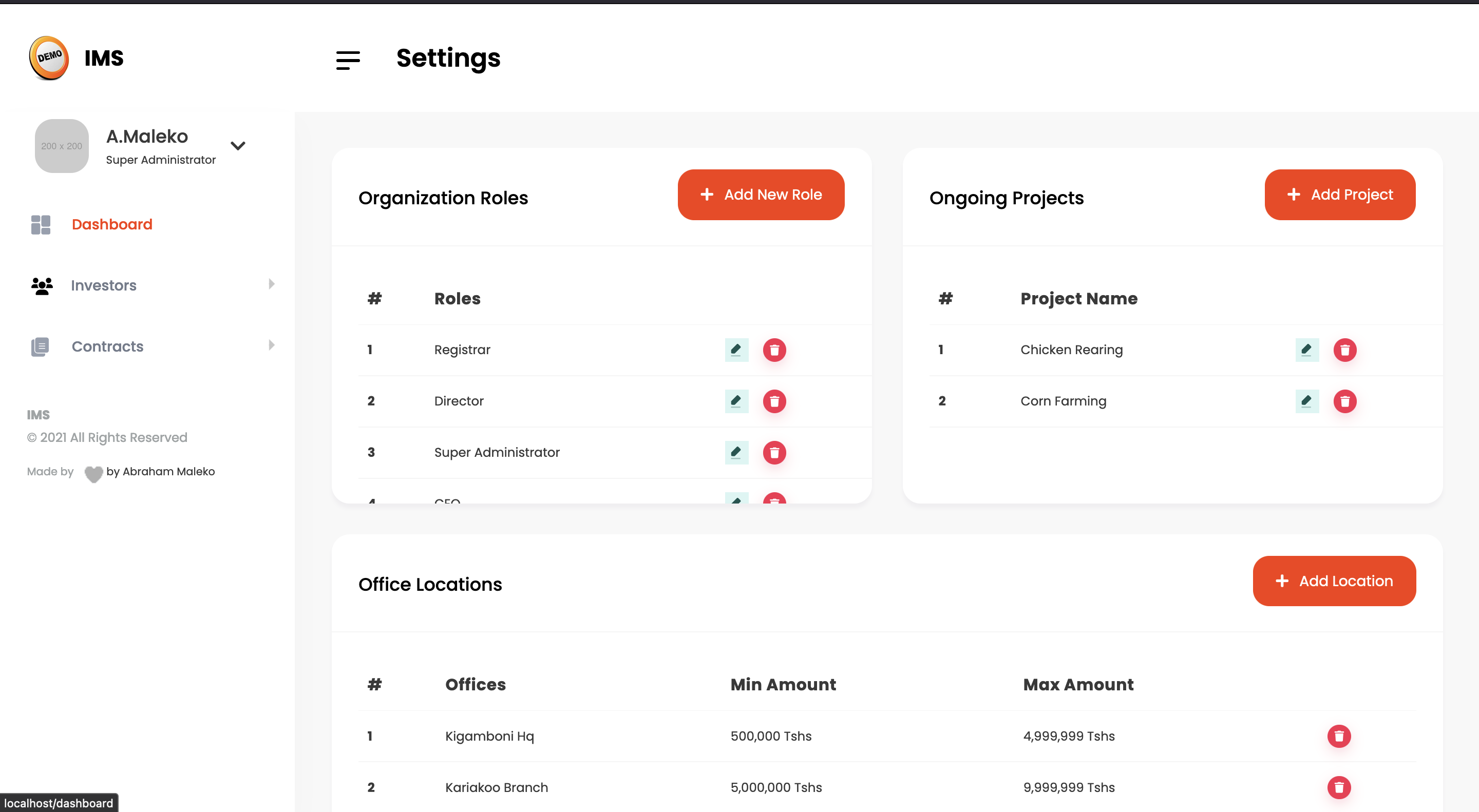Open the Investors sidebar menu

pos(103,285)
